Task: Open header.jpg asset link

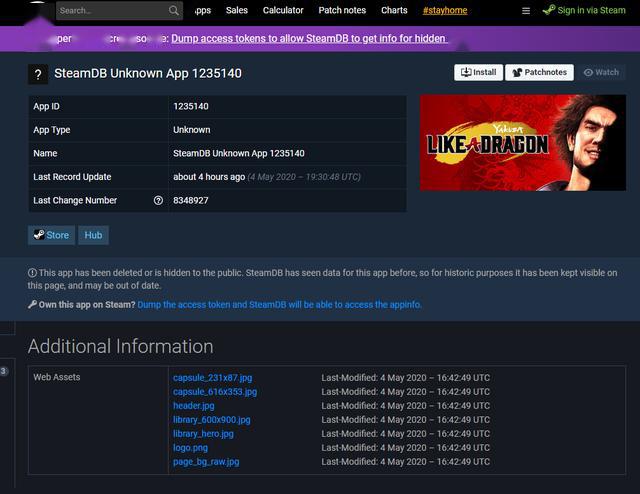Action: pos(193,405)
